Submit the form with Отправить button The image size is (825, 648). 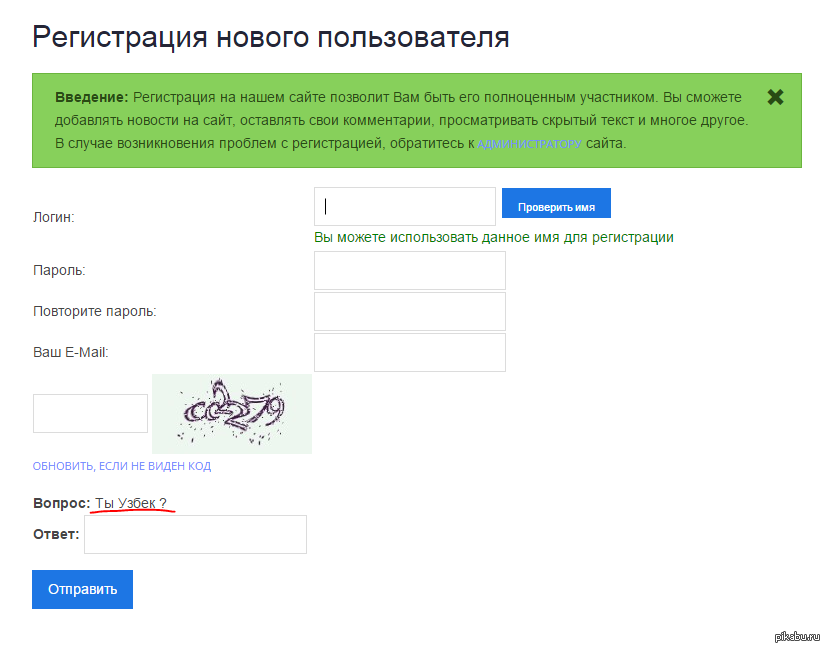pyautogui.click(x=82, y=589)
